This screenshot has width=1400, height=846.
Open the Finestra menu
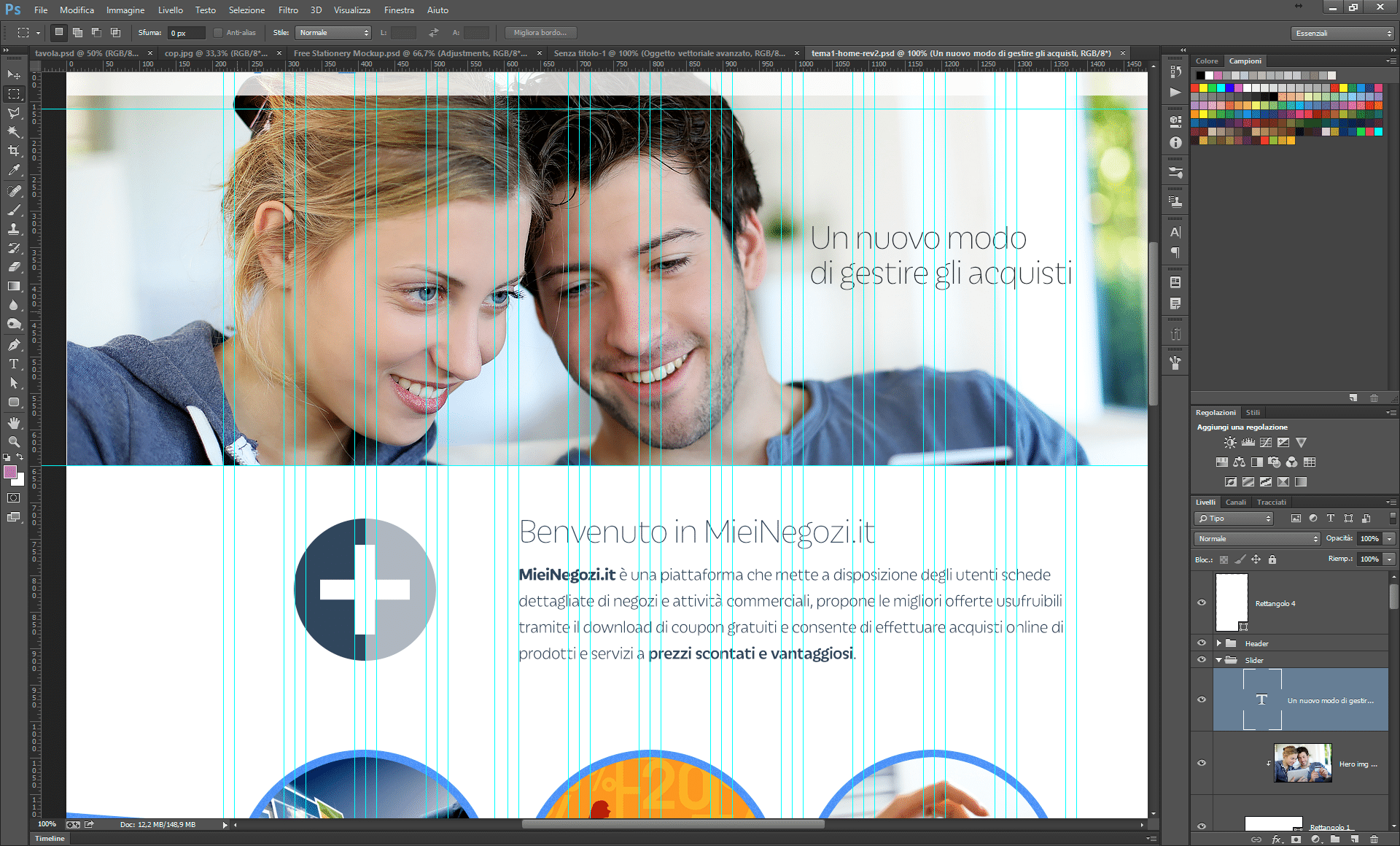(399, 10)
